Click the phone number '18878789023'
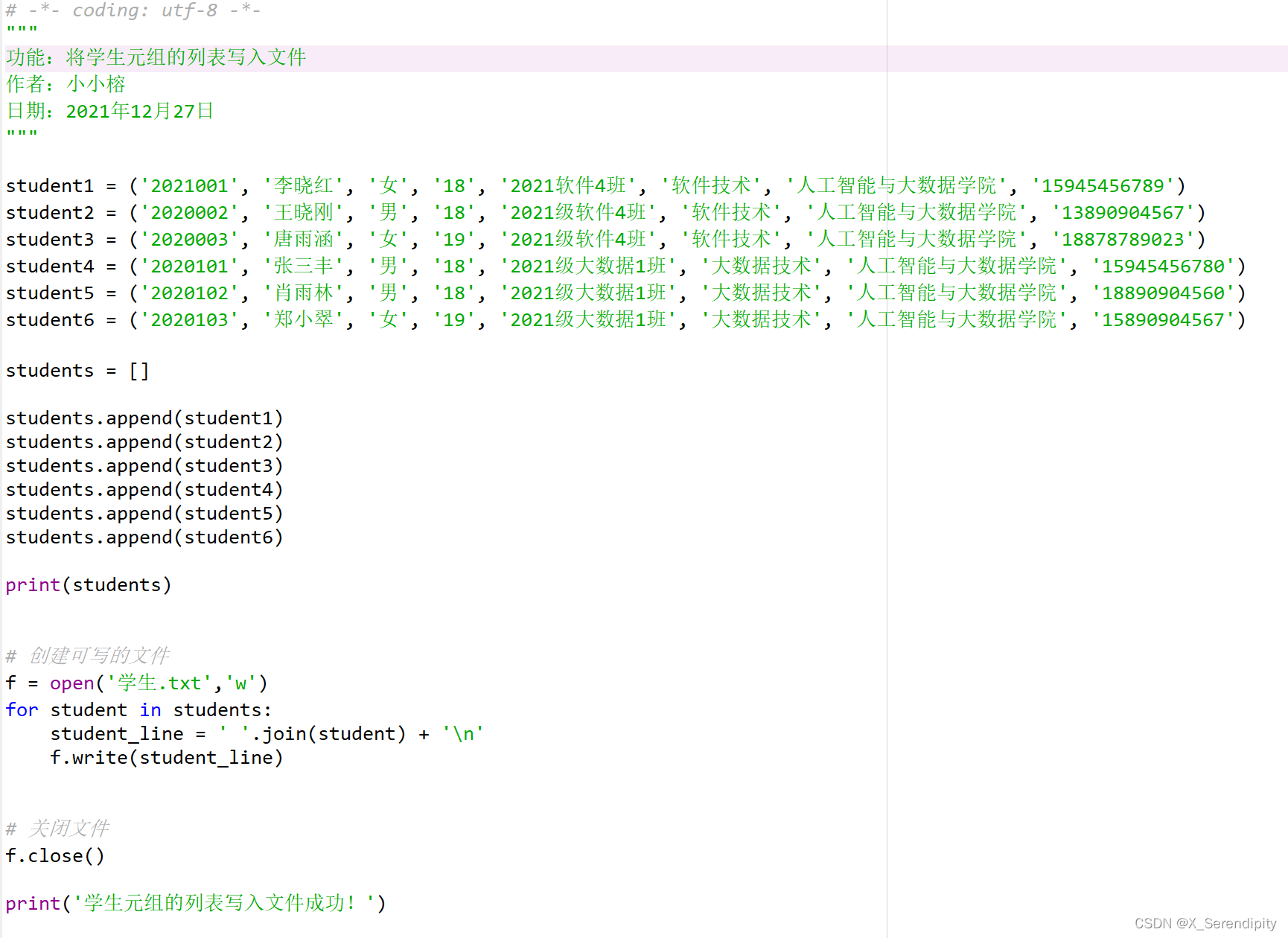This screenshot has width=1288, height=938. click(x=1123, y=239)
